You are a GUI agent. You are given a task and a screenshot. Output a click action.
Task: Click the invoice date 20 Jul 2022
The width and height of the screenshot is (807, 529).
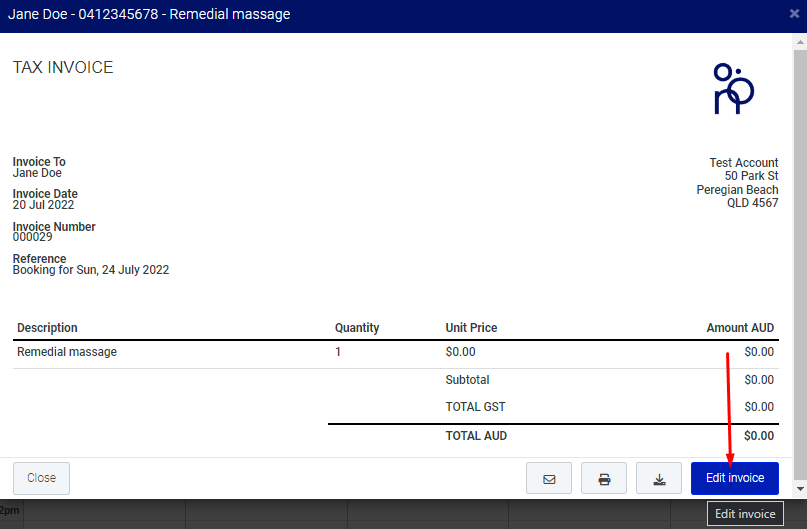click(43, 205)
